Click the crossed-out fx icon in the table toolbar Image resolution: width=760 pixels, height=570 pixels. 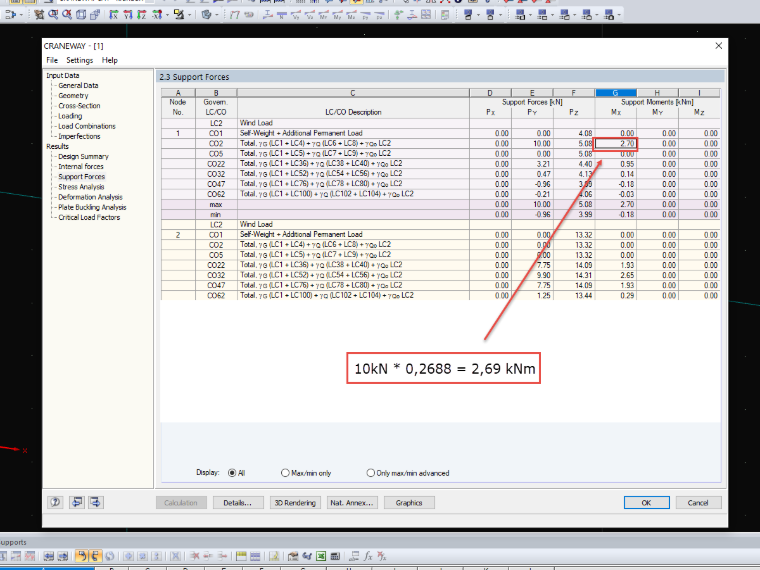381,556
